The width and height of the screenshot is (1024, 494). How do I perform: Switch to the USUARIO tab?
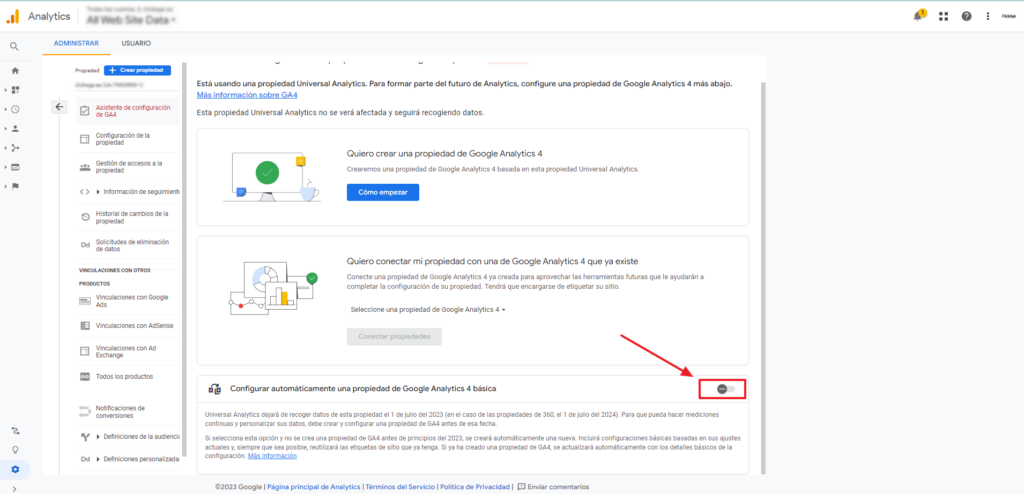coord(136,43)
